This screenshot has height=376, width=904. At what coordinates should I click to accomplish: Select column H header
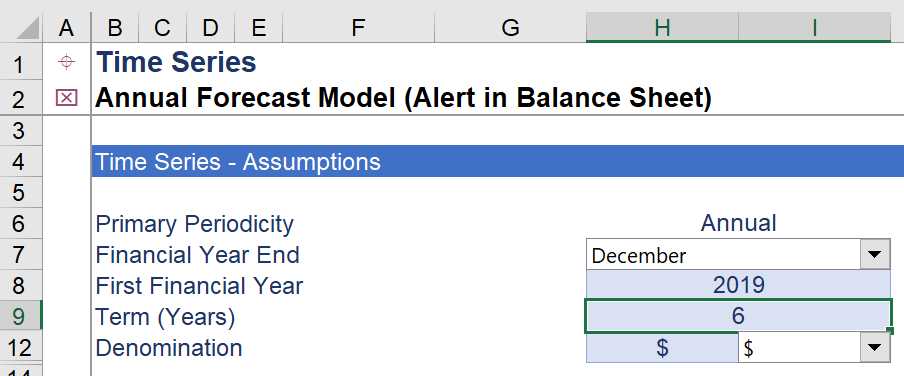pyautogui.click(x=662, y=28)
